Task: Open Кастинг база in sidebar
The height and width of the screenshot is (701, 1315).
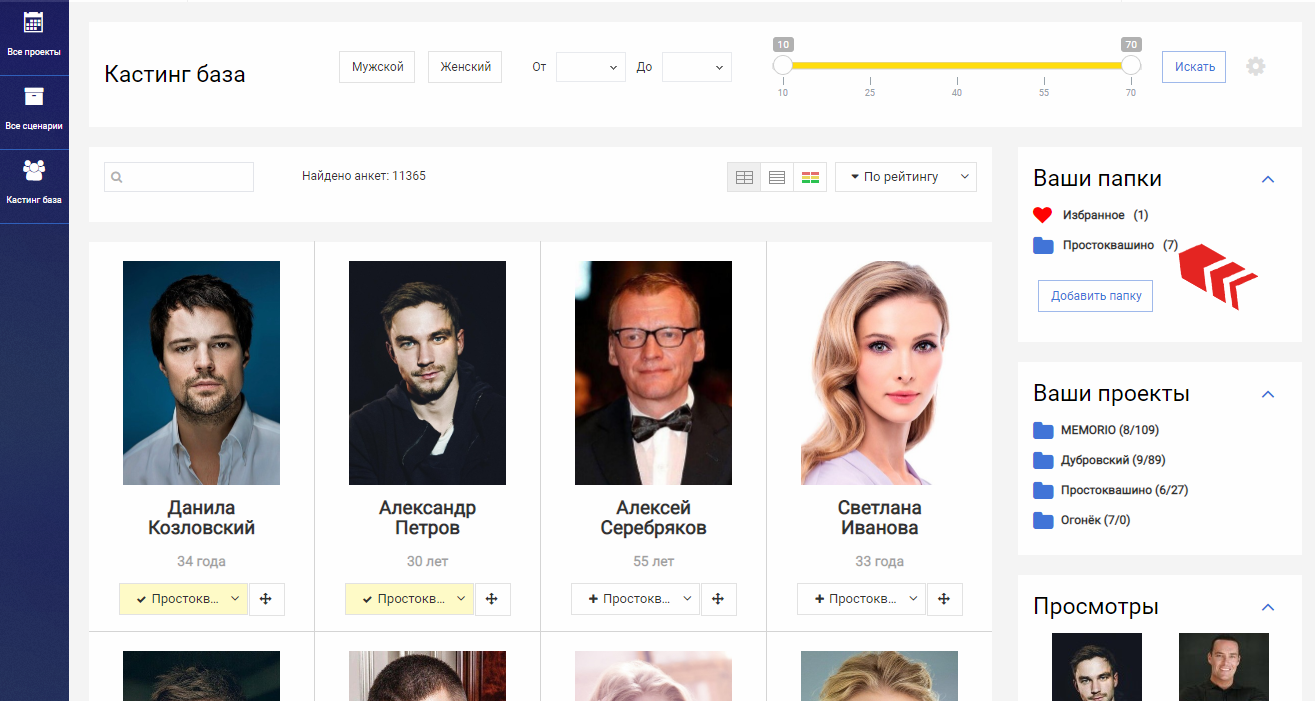Action: pos(34,185)
